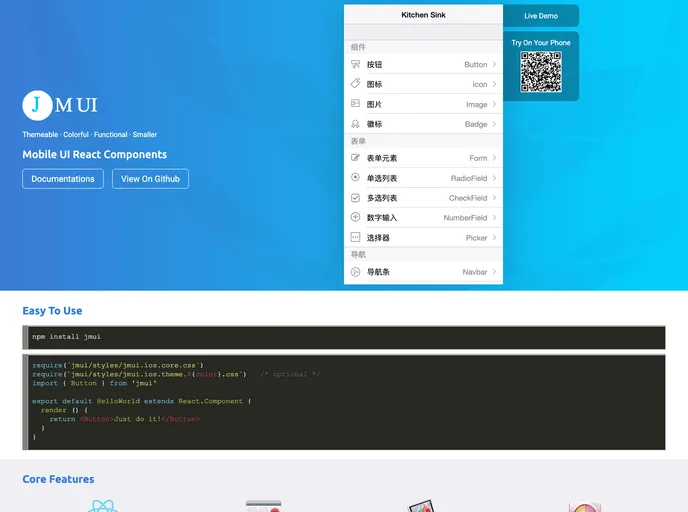Viewport: 688px width, 512px height.
Task: Click the tag icon beside Icon row
Action: (x=355, y=83)
